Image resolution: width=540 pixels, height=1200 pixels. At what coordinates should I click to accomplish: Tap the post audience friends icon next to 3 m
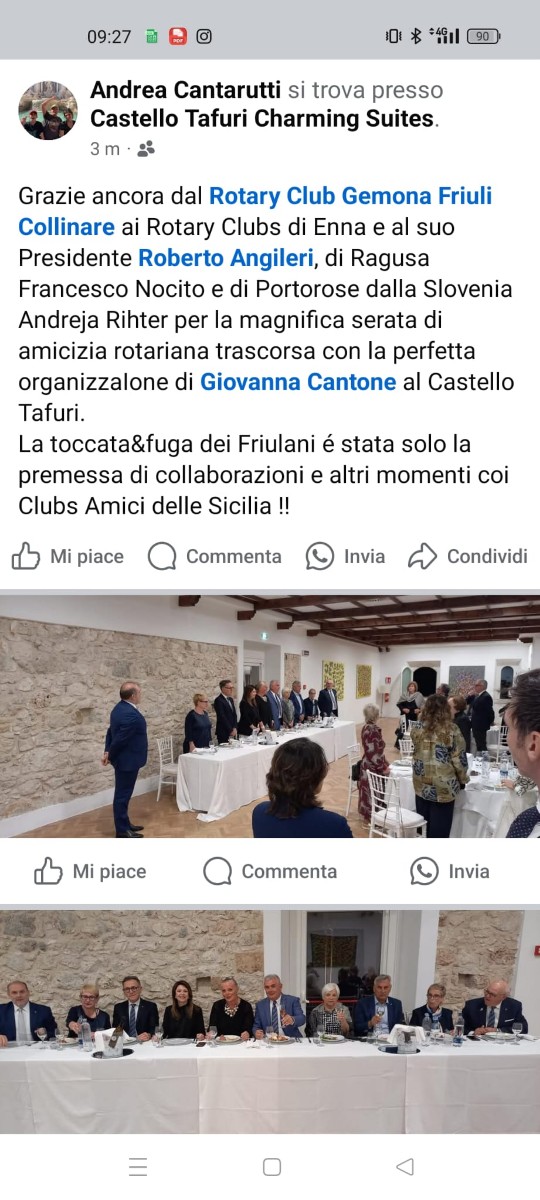click(x=147, y=149)
